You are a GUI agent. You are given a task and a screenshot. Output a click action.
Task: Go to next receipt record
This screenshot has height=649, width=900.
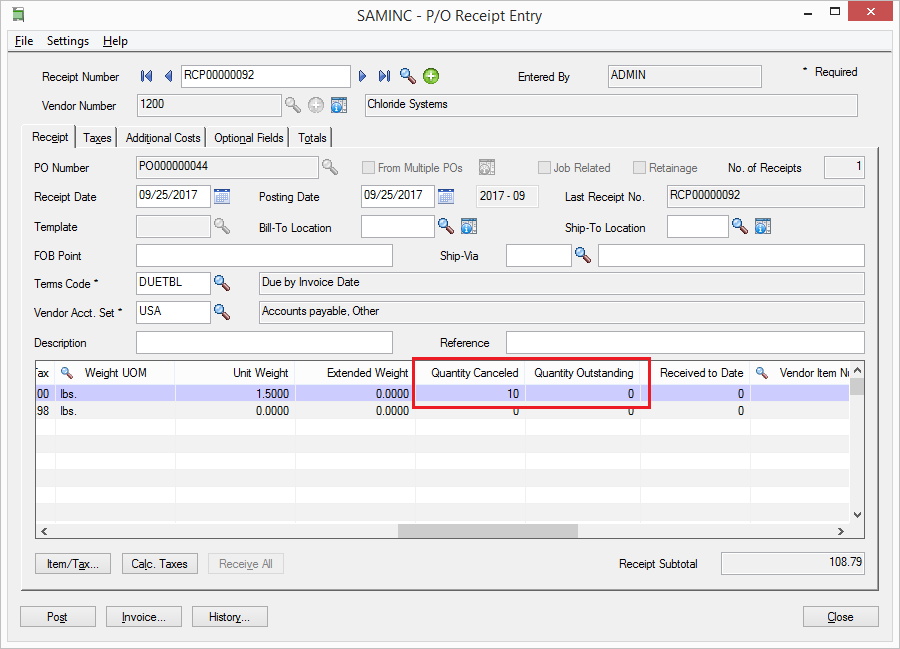[363, 76]
